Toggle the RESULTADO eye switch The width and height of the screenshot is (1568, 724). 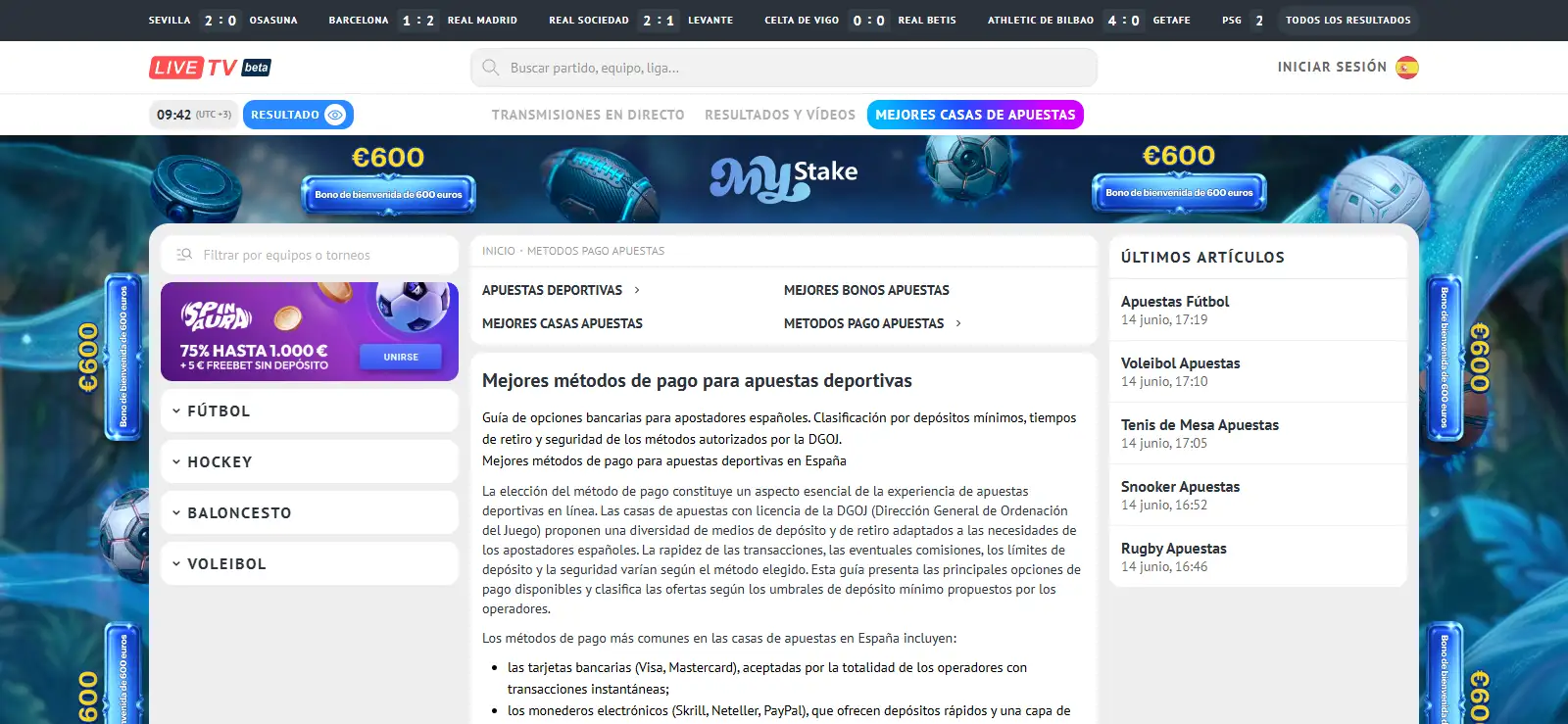pyautogui.click(x=335, y=115)
